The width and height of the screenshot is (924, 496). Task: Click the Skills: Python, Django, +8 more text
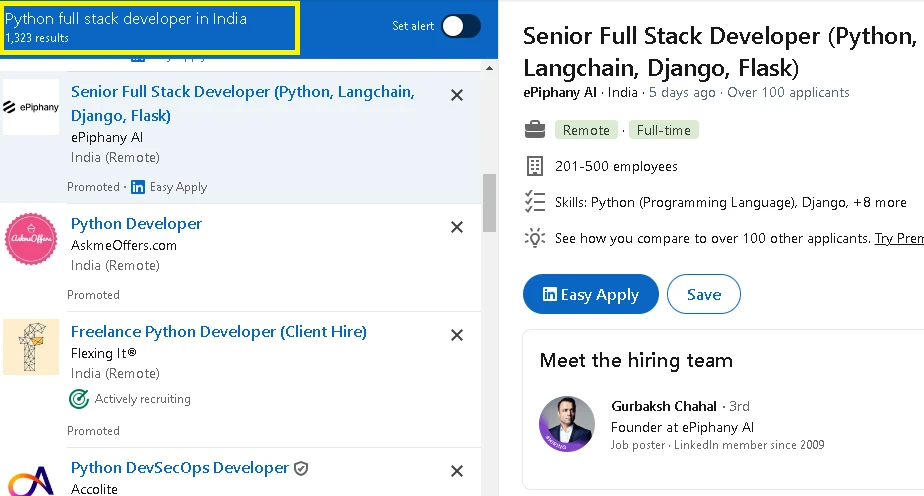pos(731,203)
